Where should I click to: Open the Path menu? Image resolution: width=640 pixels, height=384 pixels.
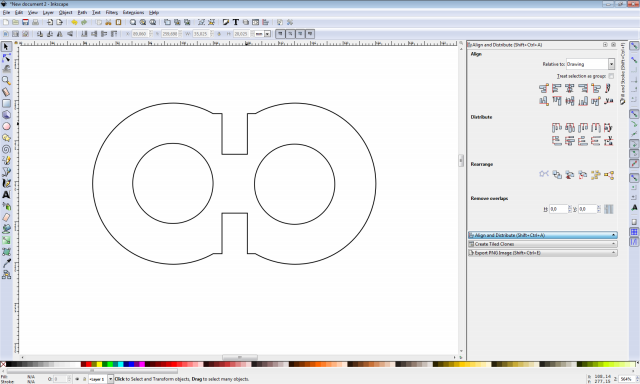pos(82,13)
